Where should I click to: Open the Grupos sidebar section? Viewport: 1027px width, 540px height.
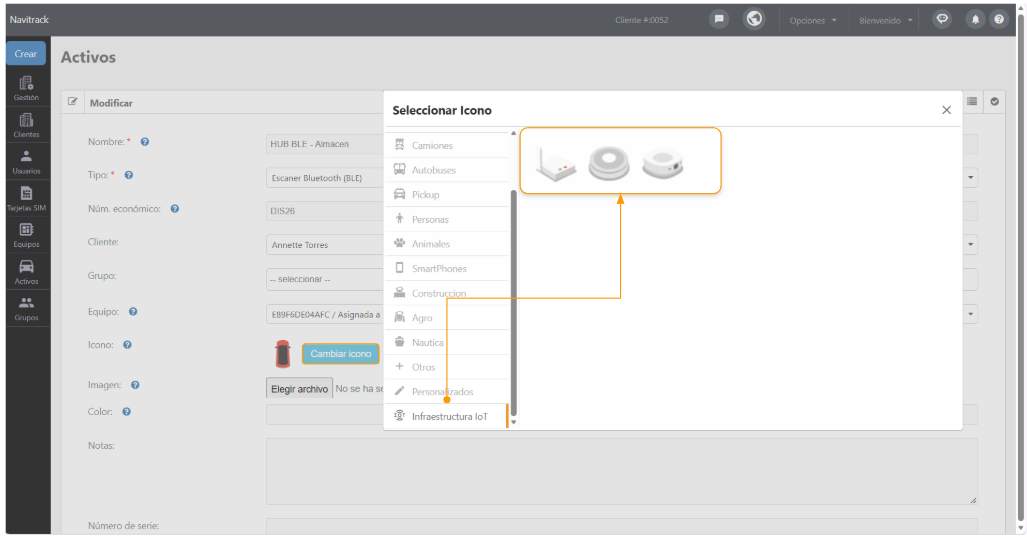[x=26, y=309]
